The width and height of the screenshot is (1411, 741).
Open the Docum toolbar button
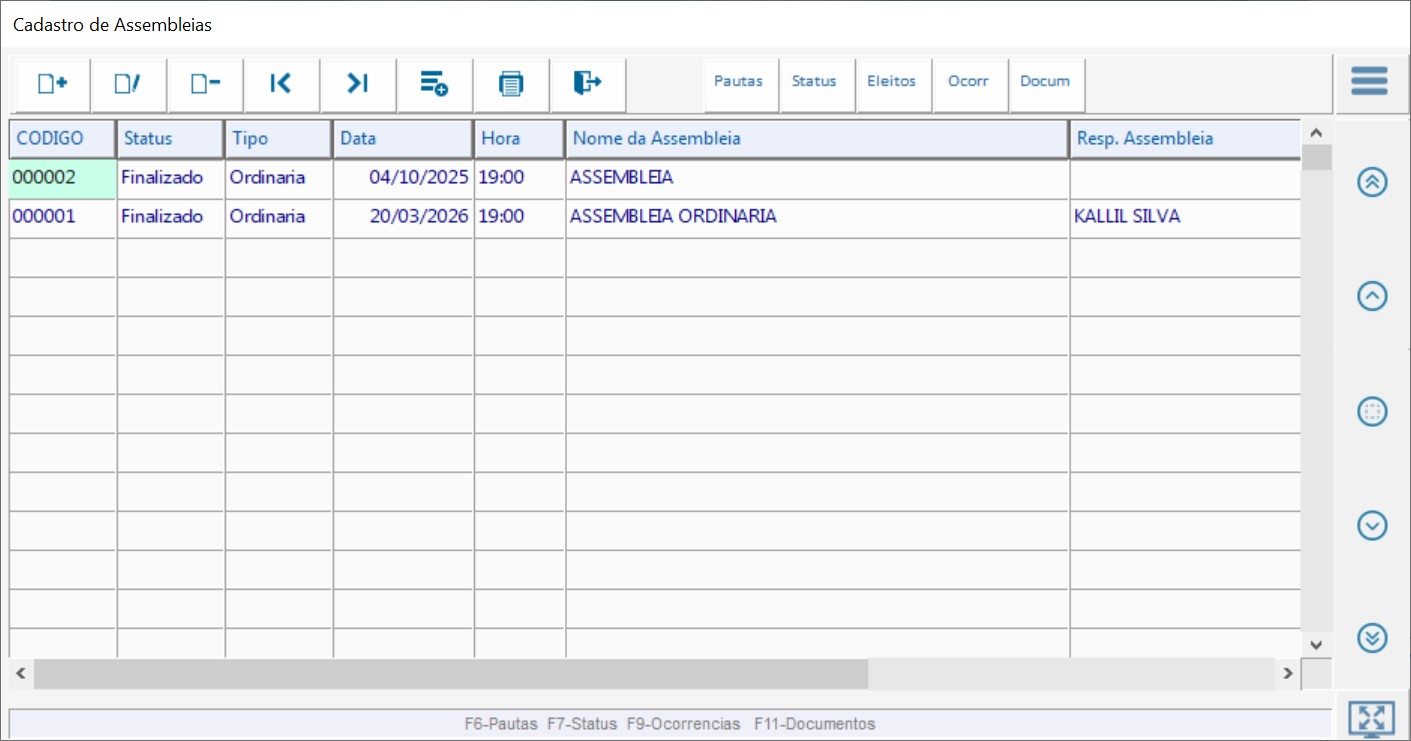click(x=1045, y=82)
